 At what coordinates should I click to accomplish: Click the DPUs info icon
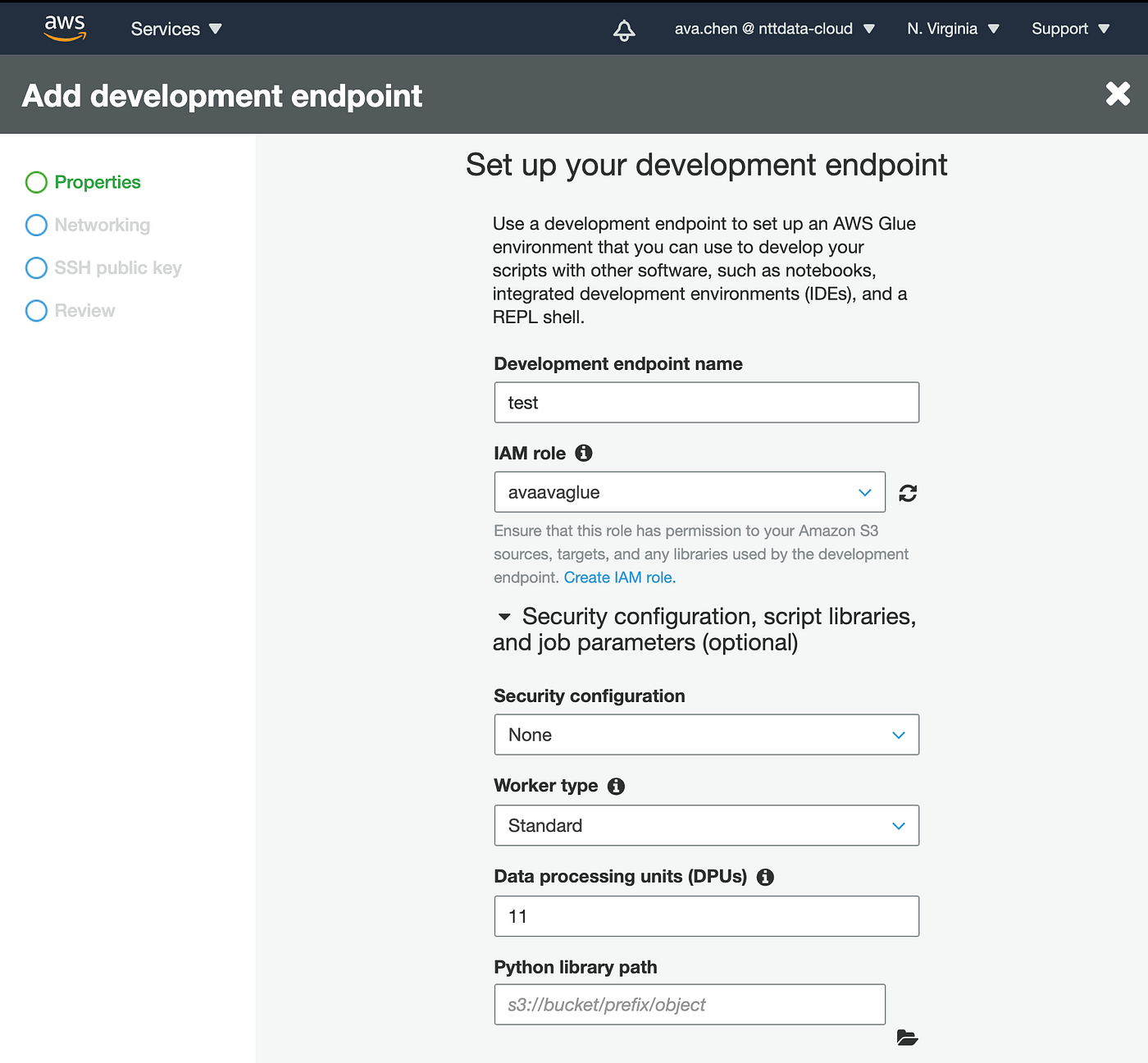click(765, 877)
